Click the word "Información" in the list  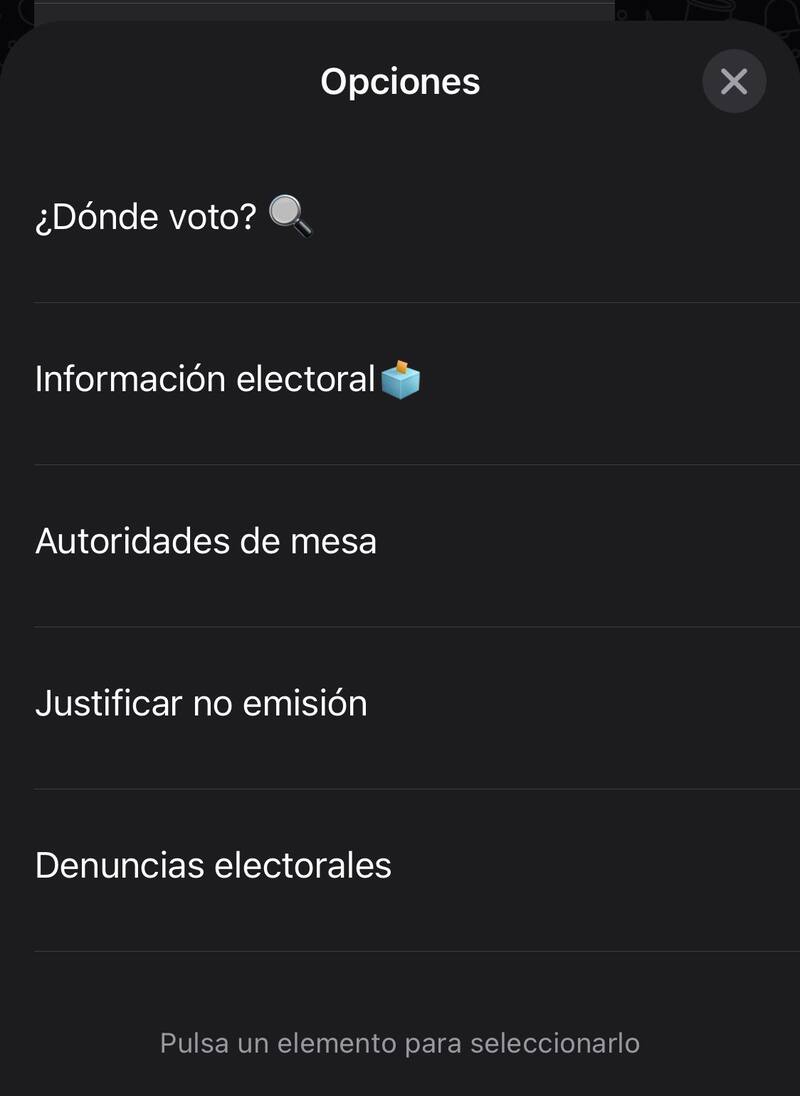pyautogui.click(x=130, y=379)
